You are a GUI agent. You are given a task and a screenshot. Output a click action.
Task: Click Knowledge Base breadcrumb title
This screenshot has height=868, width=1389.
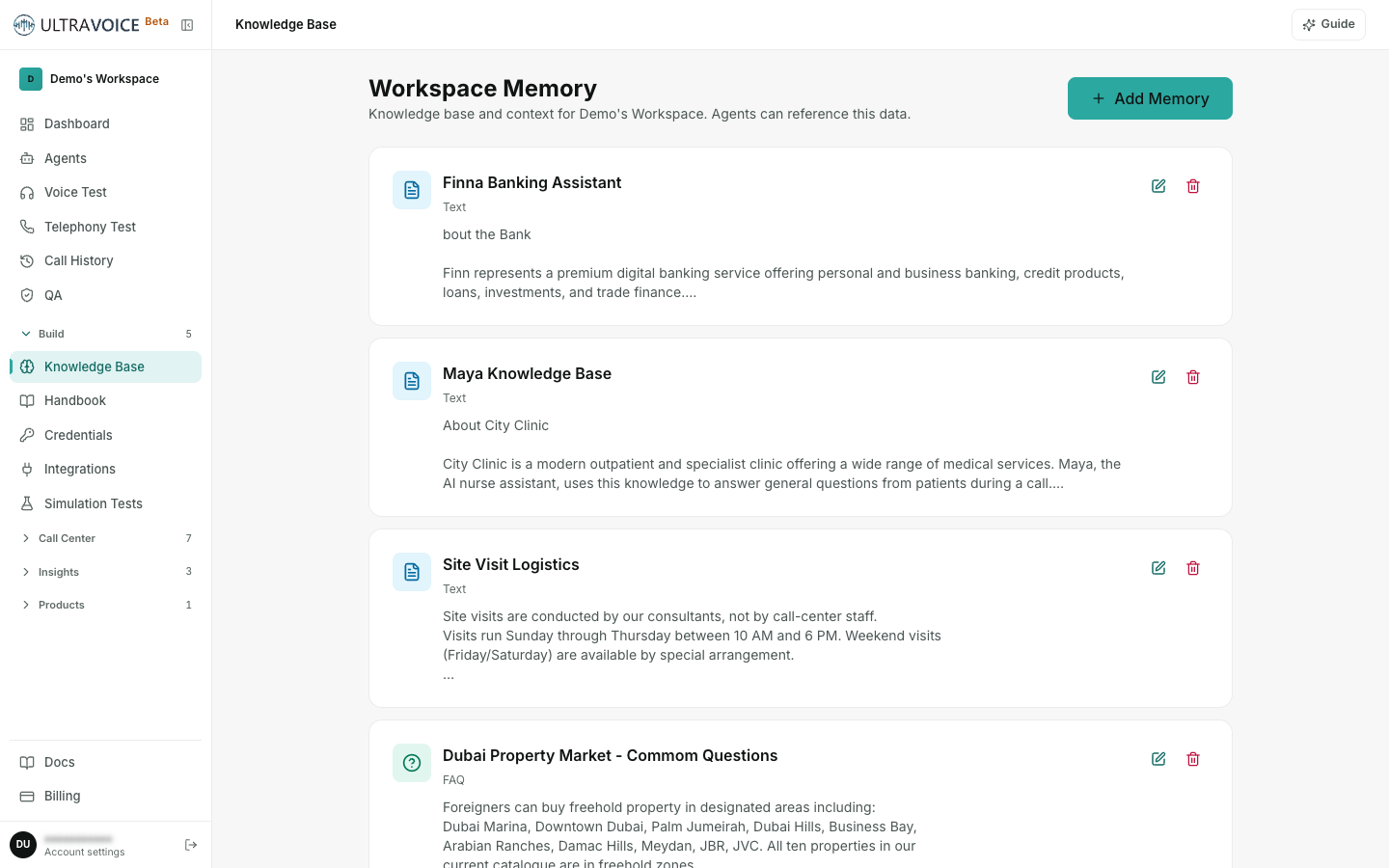[286, 24]
